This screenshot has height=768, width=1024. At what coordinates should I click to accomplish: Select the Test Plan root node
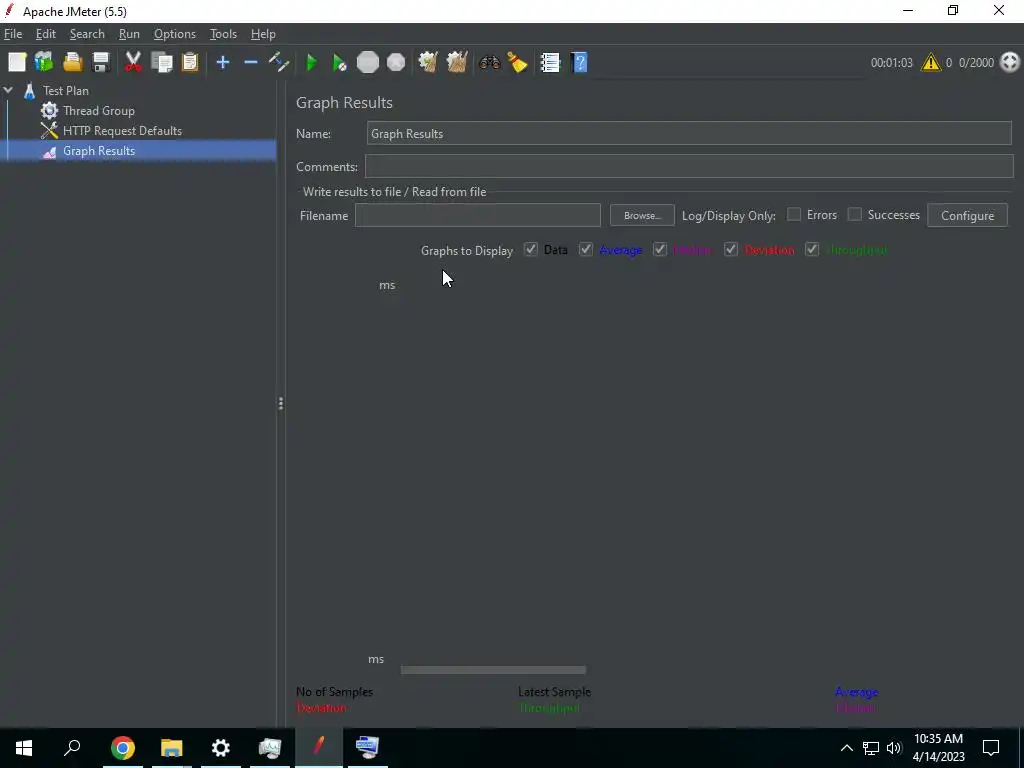pos(65,91)
